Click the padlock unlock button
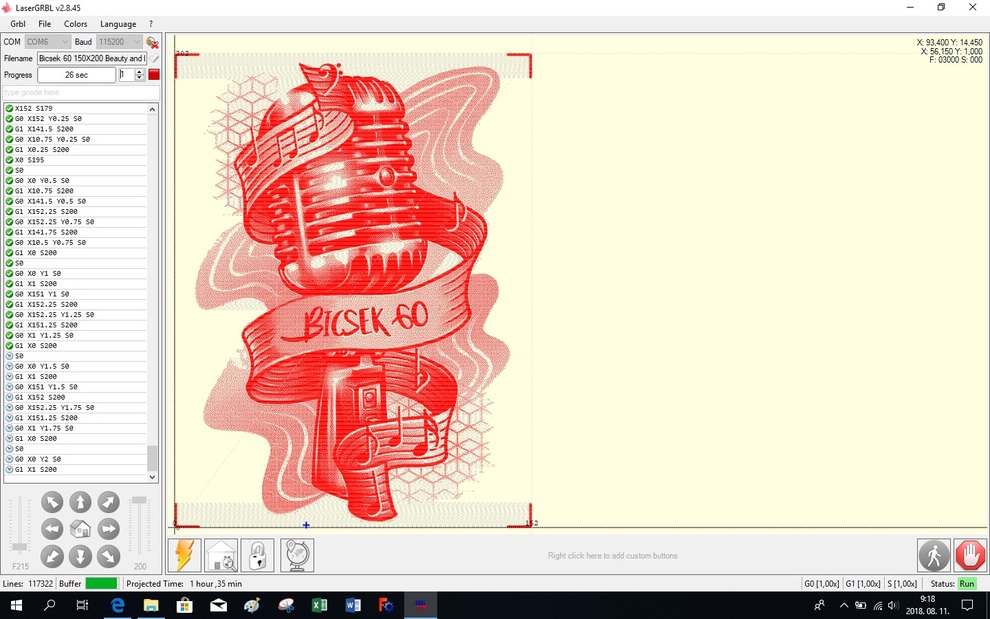This screenshot has width=990, height=619. click(x=257, y=555)
